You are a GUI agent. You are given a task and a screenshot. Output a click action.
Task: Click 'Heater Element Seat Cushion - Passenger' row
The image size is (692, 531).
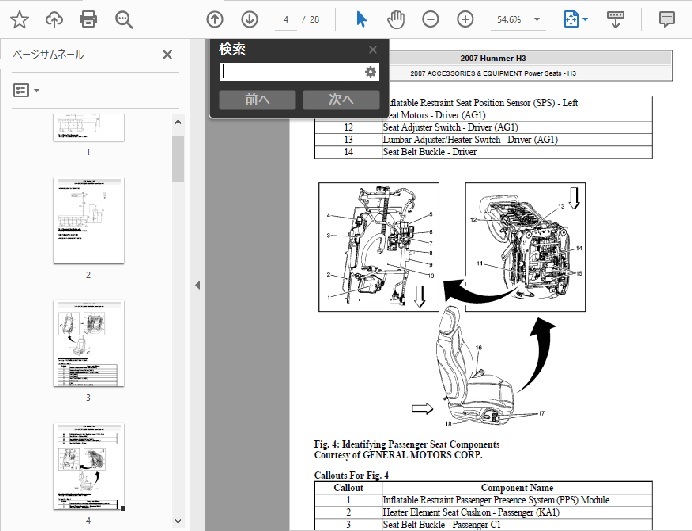(483, 512)
